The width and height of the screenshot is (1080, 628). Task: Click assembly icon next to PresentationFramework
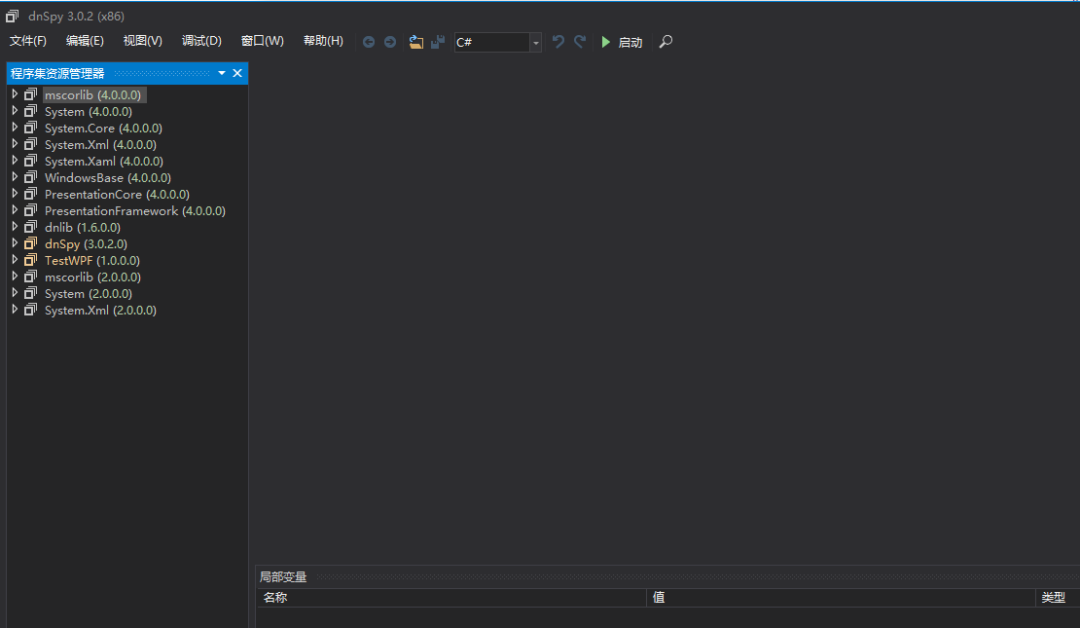(x=30, y=210)
